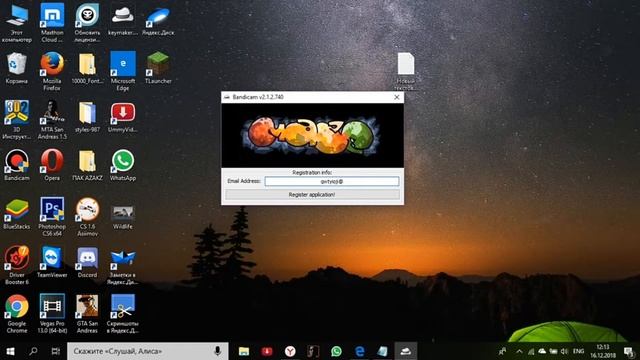The width and height of the screenshot is (640, 360).
Task: Select the UmmyVid... downloader desktop shortcut
Action: coord(123,116)
